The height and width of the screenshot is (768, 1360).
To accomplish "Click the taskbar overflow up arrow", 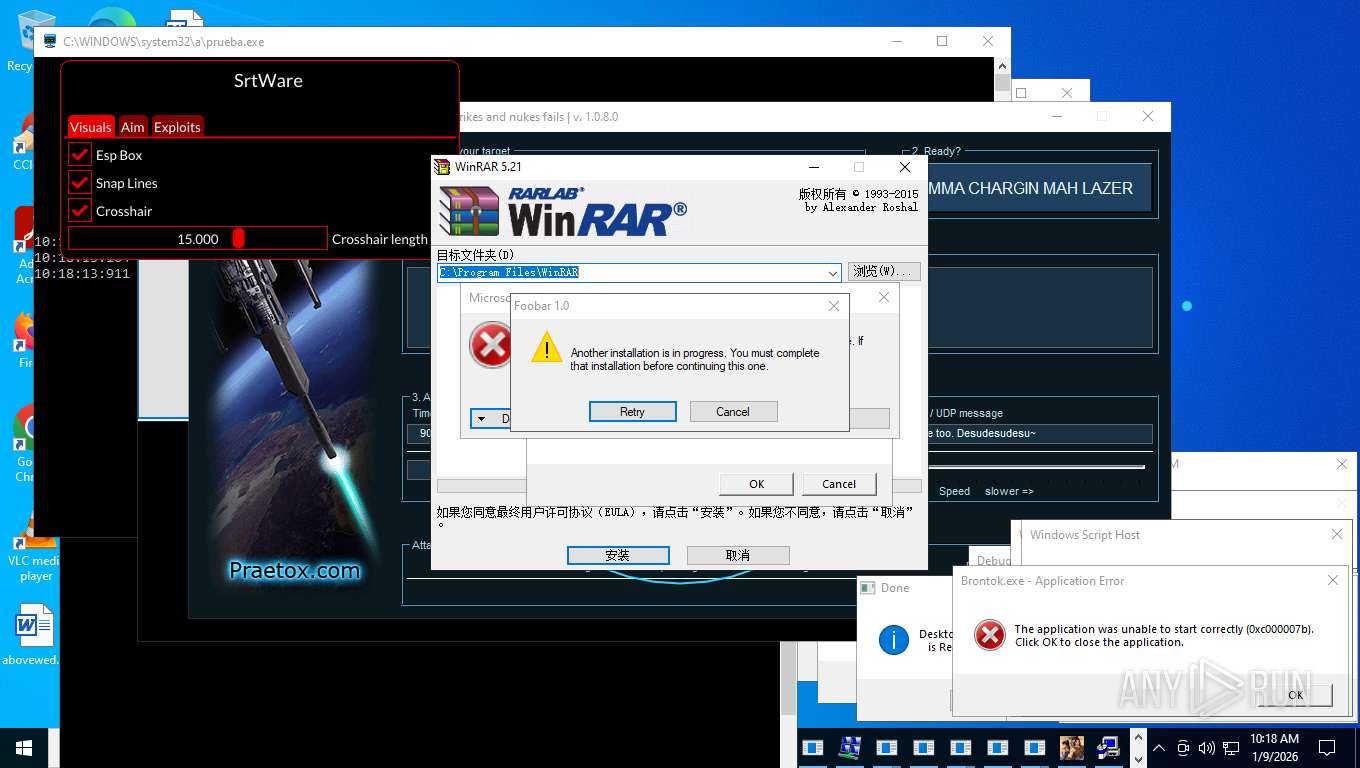I will coord(1137,738).
